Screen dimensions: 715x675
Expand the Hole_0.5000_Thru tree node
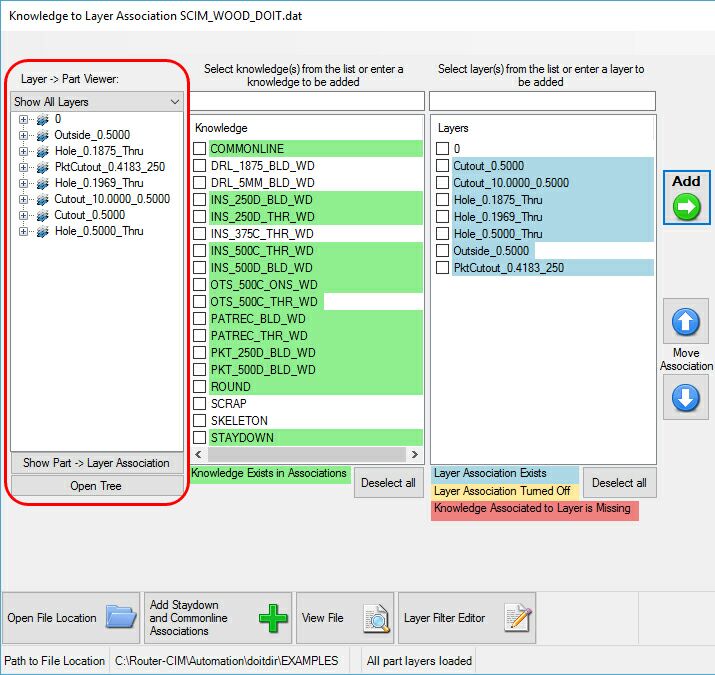click(x=23, y=231)
